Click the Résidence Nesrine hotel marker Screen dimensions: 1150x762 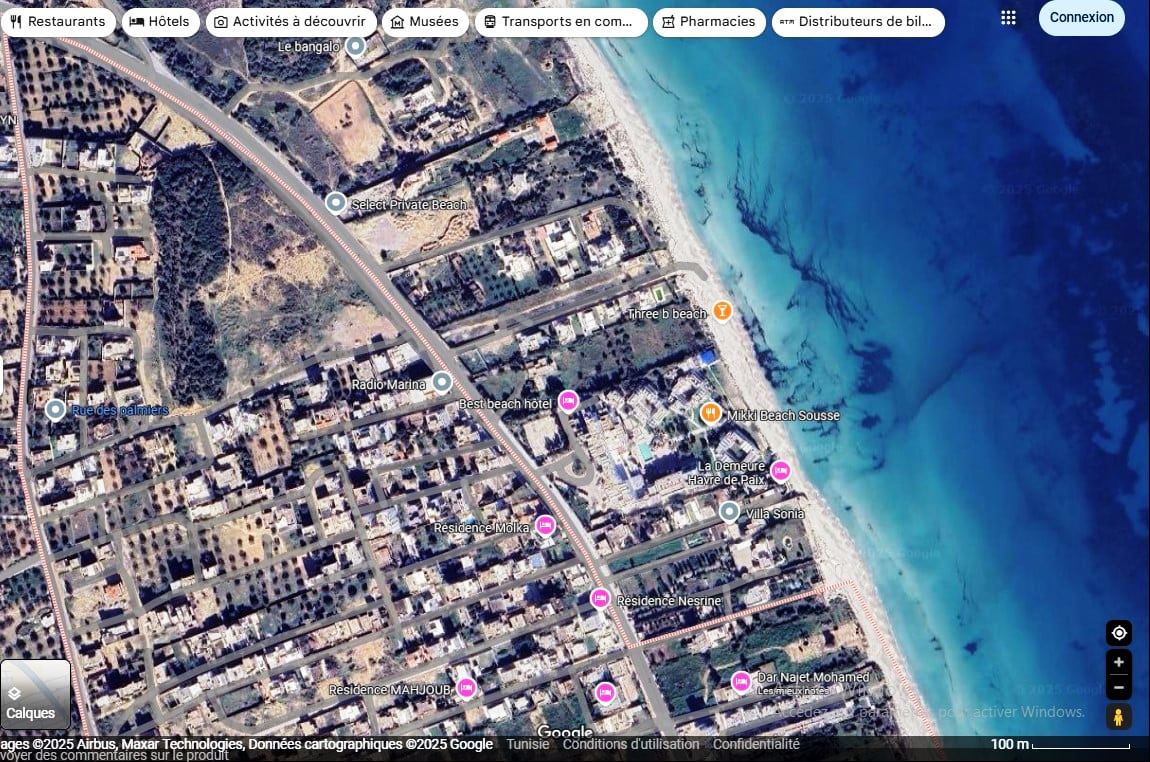pyautogui.click(x=600, y=598)
